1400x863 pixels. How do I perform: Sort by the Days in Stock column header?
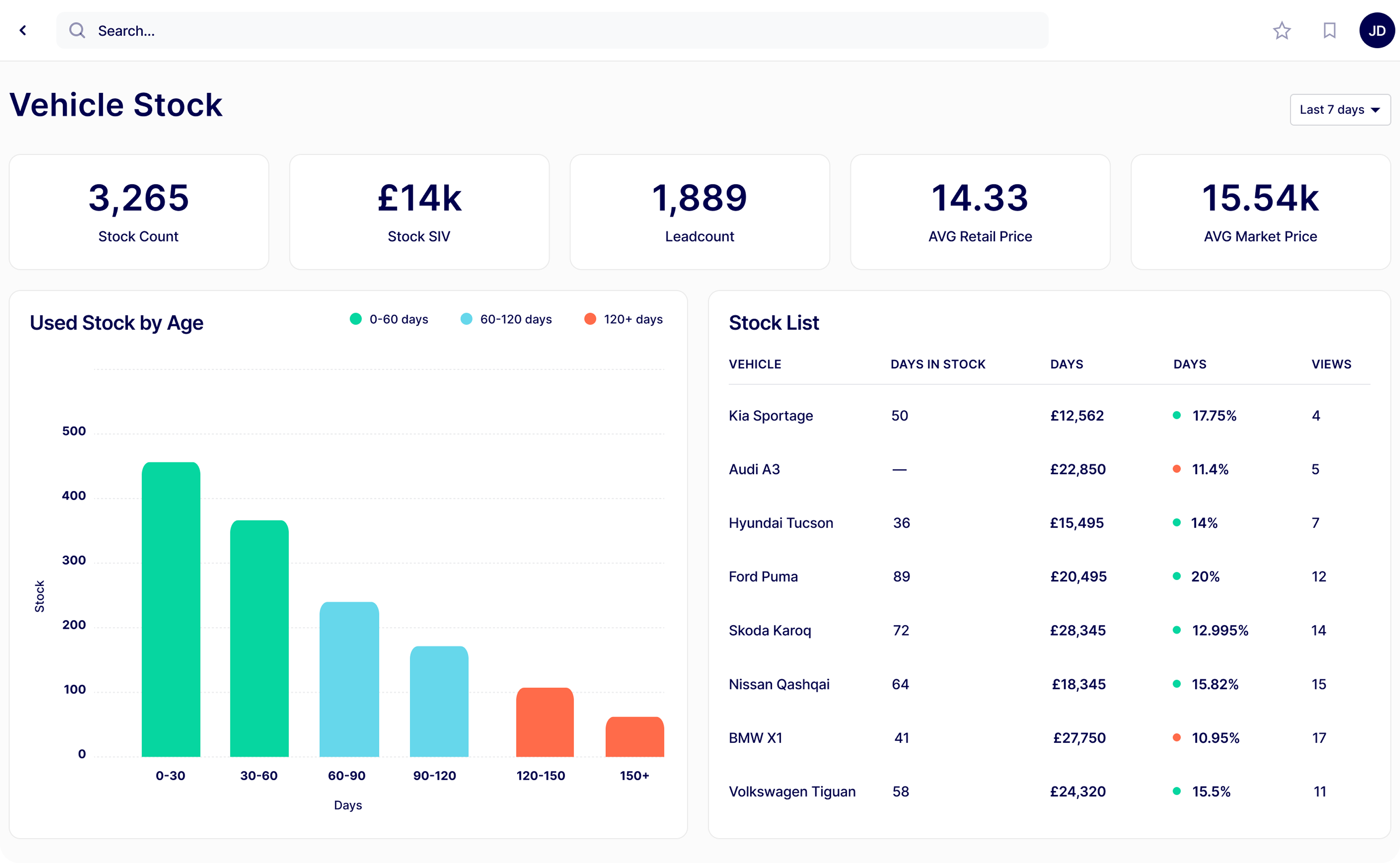point(938,364)
